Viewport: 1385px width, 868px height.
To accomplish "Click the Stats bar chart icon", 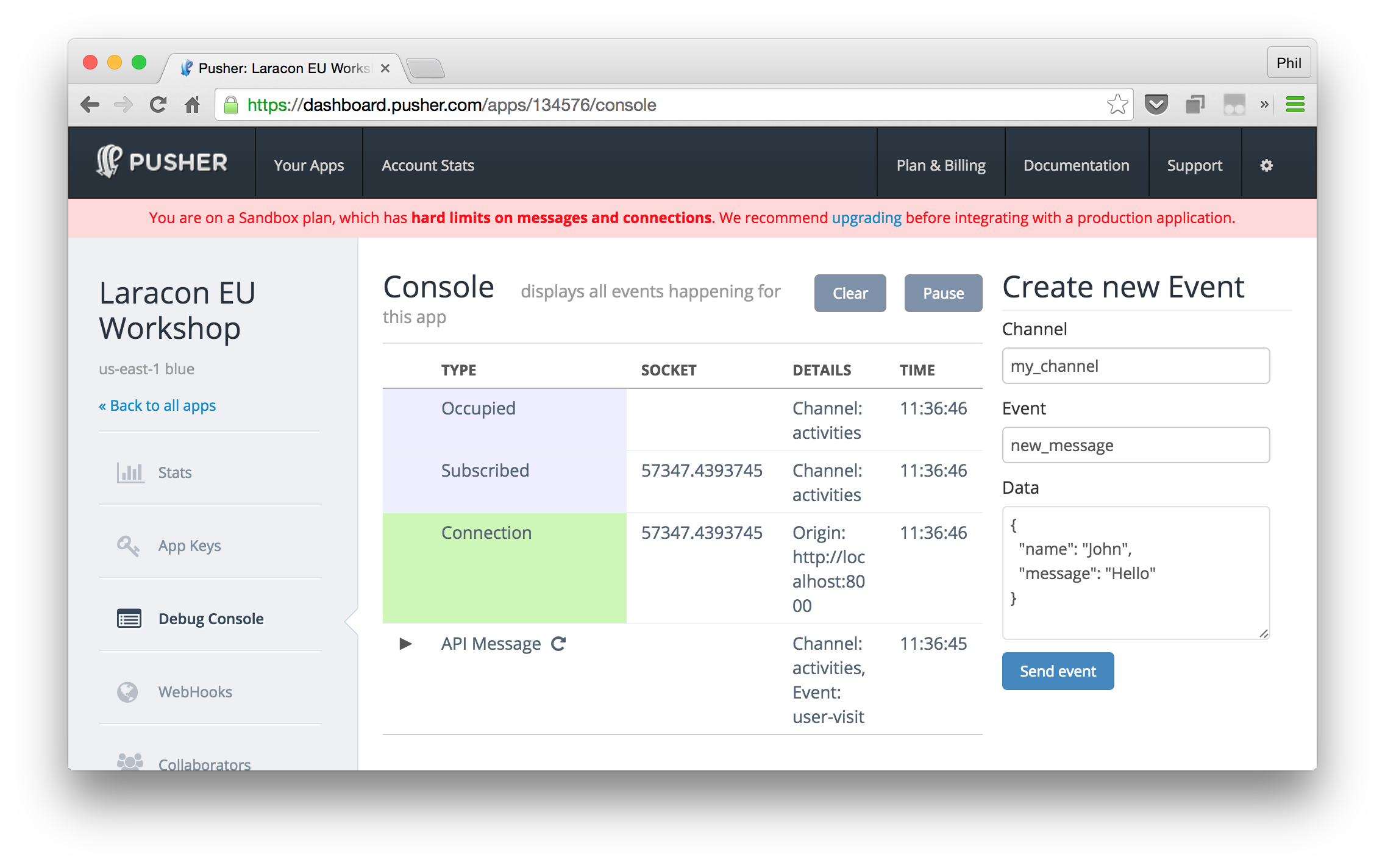I will tap(130, 472).
